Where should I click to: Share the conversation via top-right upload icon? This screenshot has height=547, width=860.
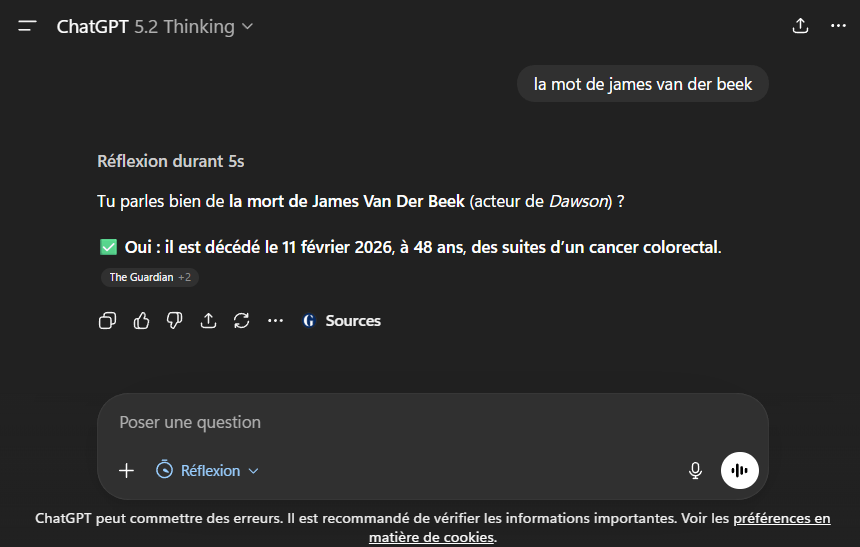[800, 26]
